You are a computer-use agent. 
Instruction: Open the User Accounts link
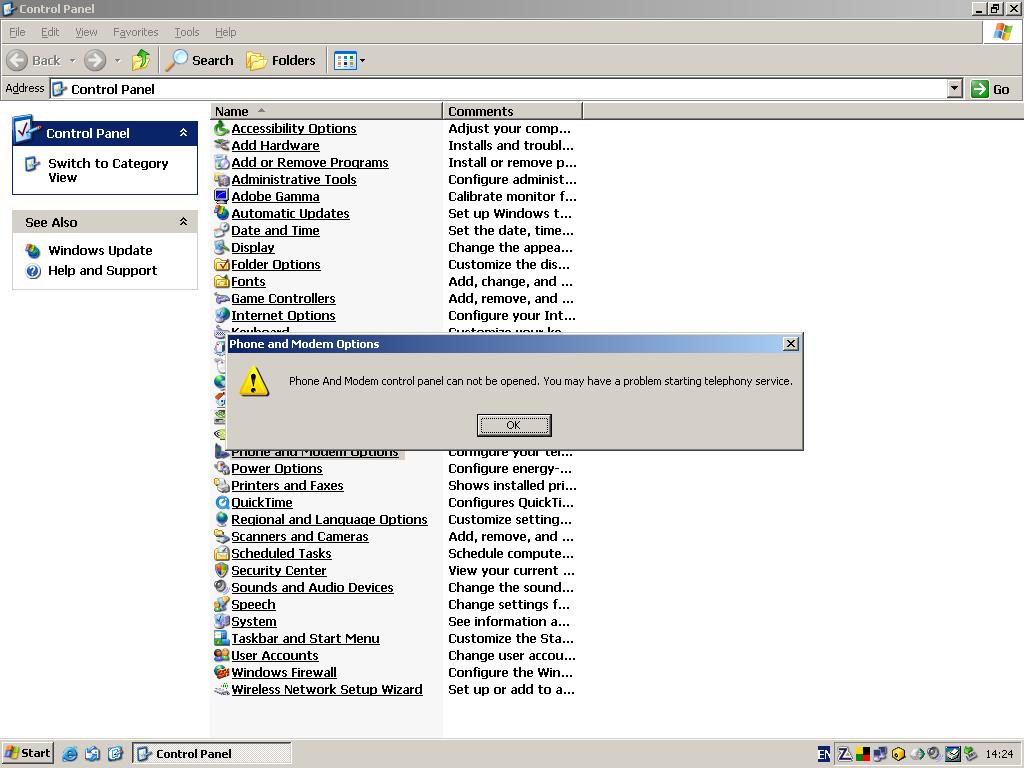pos(275,655)
